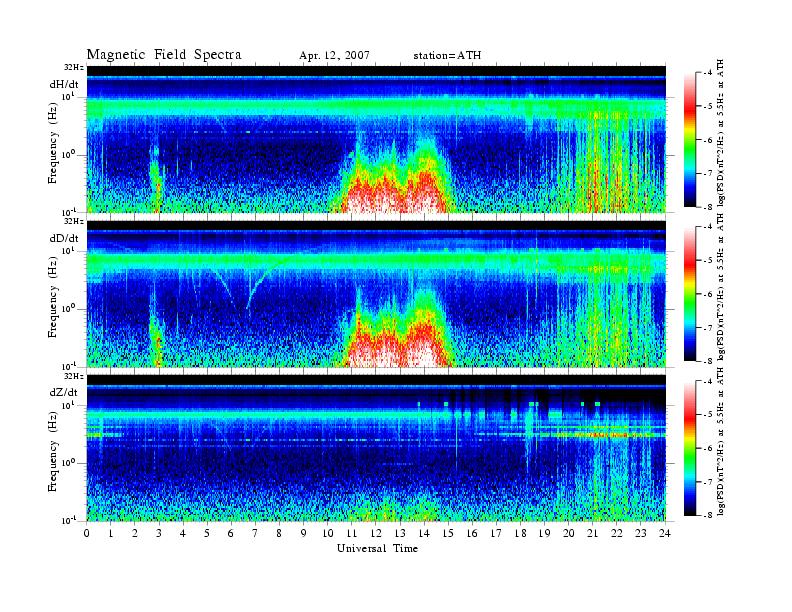Pick the color bar beside the dH/dt panel
Viewport: 792px width, 612px height.
tap(689, 140)
